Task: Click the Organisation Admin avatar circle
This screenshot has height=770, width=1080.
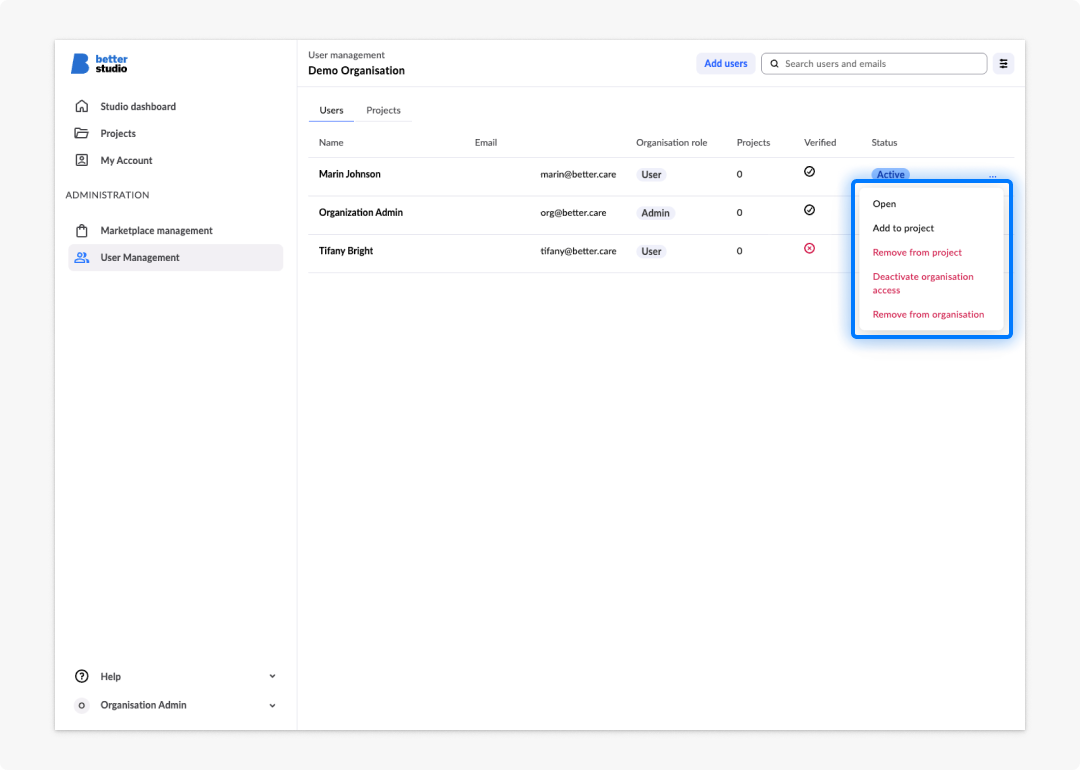Action: click(82, 705)
